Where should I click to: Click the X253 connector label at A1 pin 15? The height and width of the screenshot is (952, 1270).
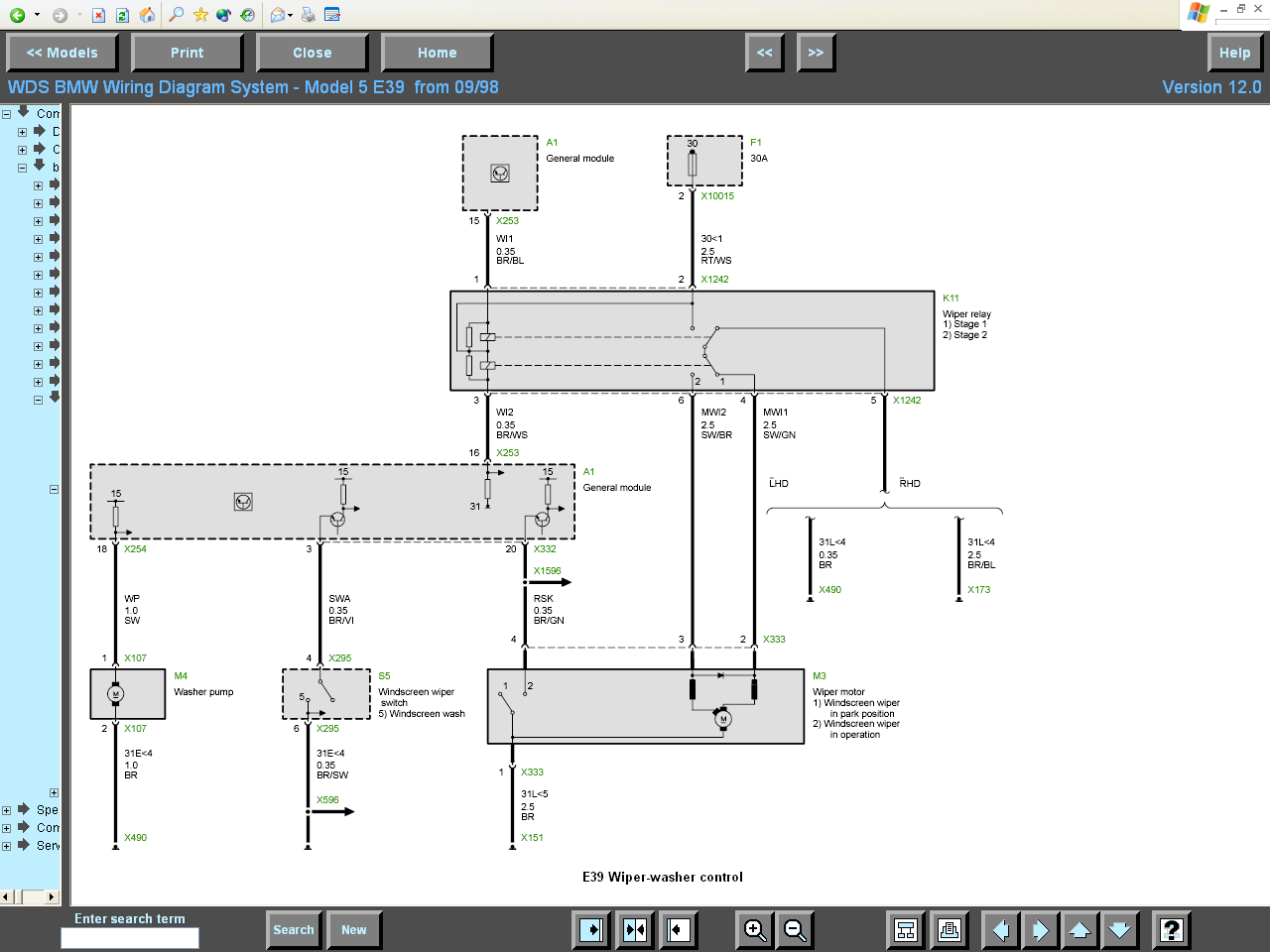tap(507, 221)
